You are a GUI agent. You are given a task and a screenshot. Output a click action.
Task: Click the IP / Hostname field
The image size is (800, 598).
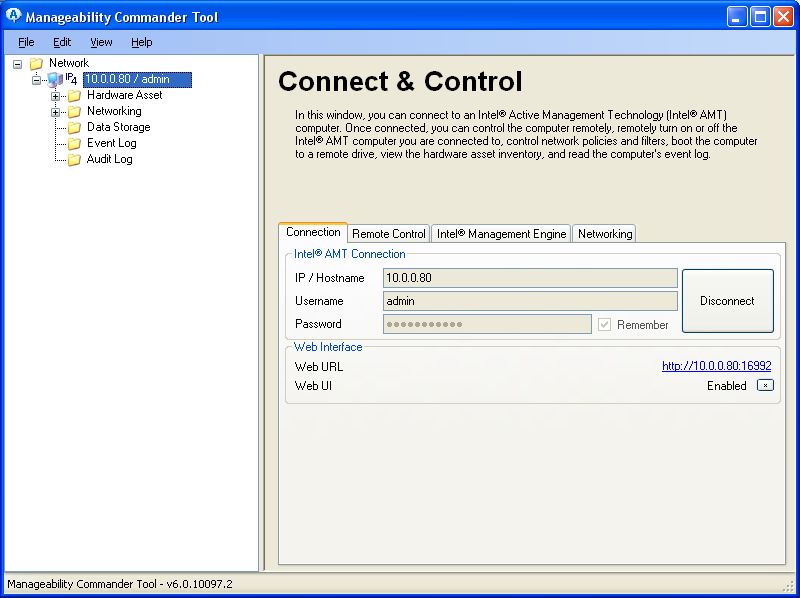530,278
